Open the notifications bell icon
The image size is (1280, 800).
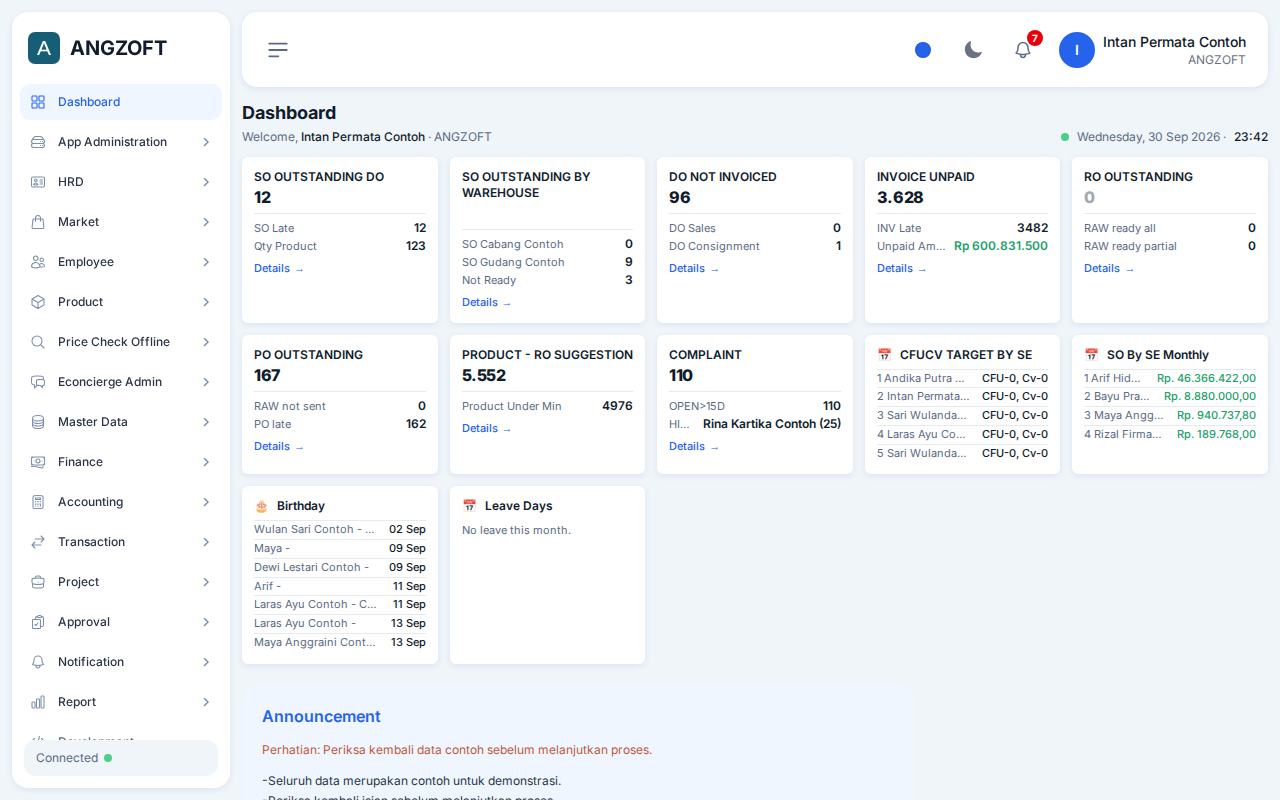1023,50
